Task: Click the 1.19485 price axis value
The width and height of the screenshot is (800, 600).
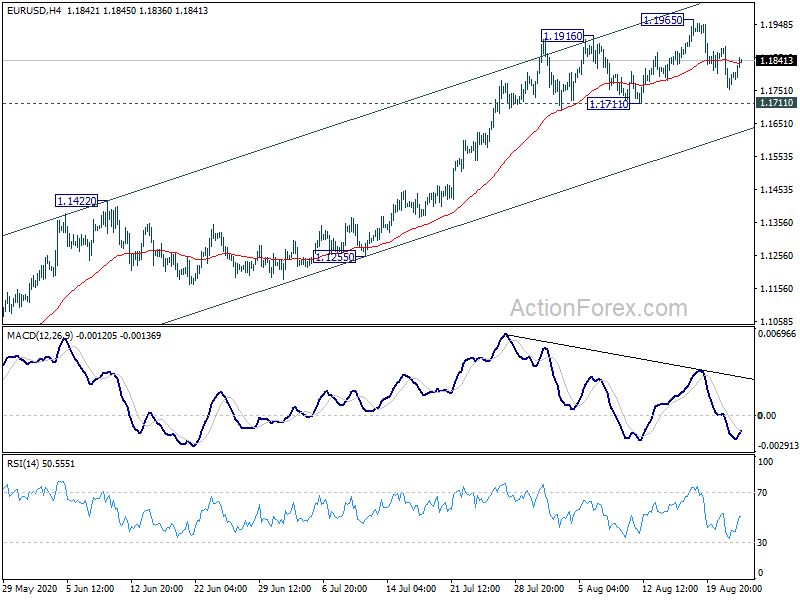Action: point(777,24)
